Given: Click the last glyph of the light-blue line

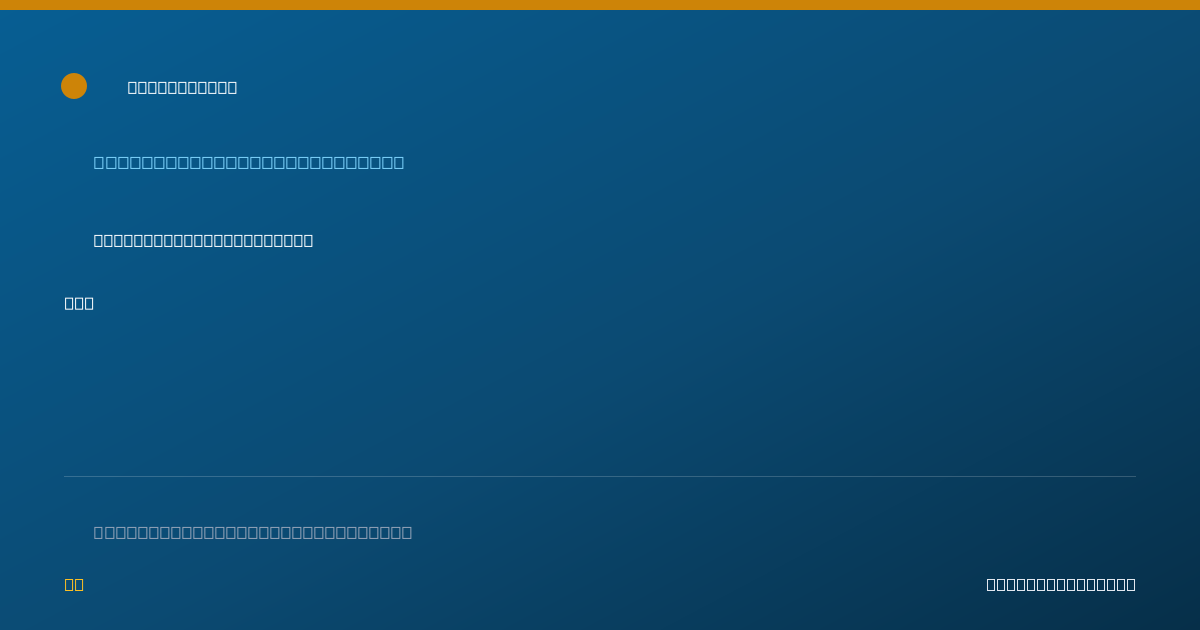Looking at the screenshot, I should coord(399,162).
